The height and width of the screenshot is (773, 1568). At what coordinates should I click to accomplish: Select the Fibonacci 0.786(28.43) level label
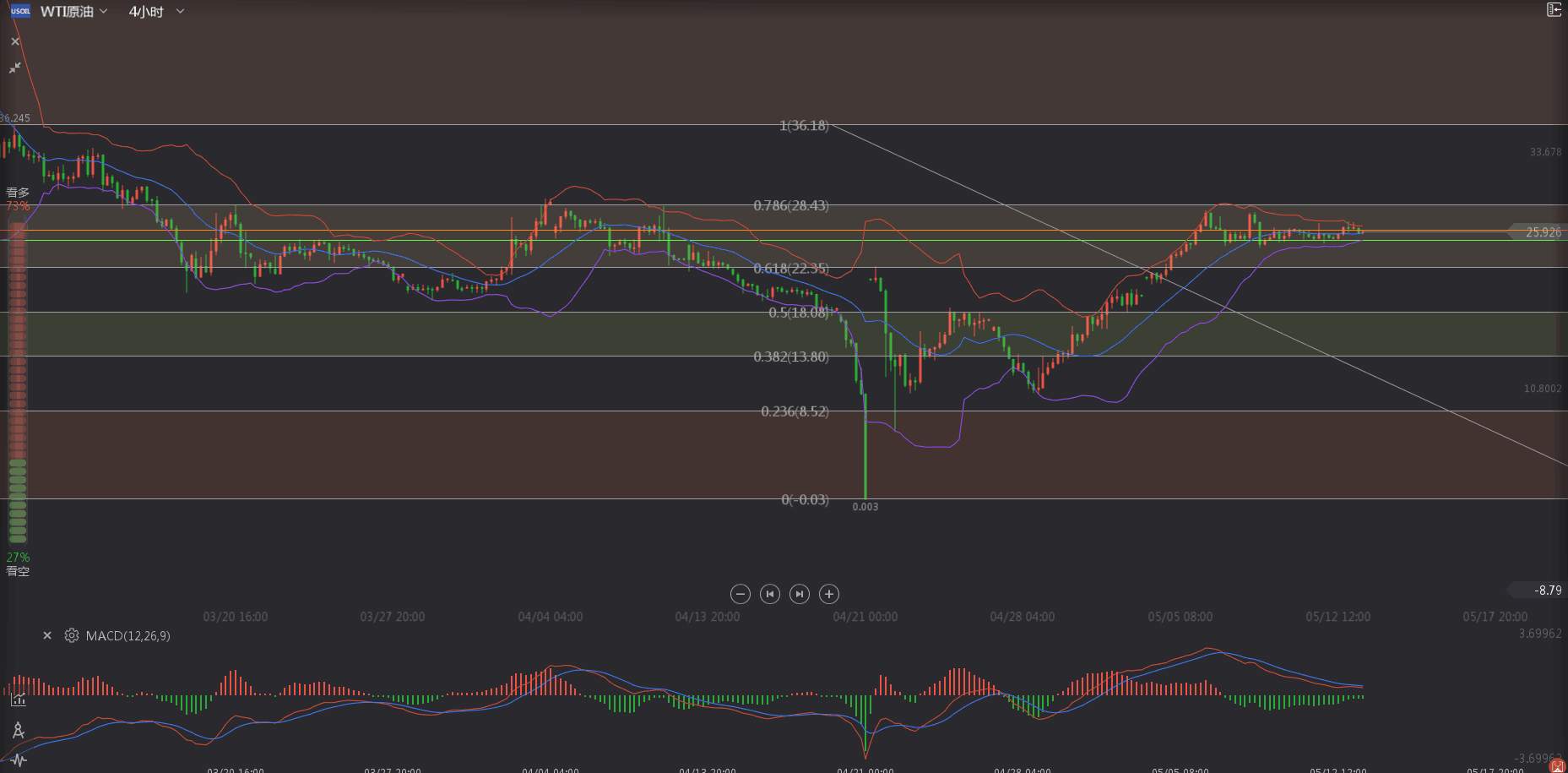[791, 205]
